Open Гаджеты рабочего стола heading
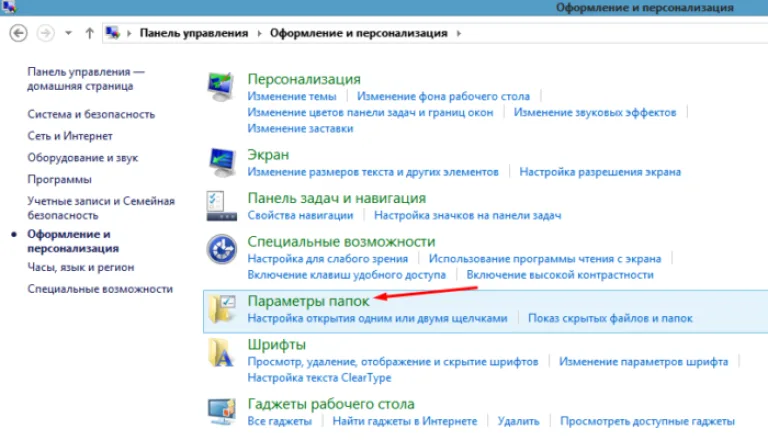The image size is (768, 440). [x=331, y=404]
